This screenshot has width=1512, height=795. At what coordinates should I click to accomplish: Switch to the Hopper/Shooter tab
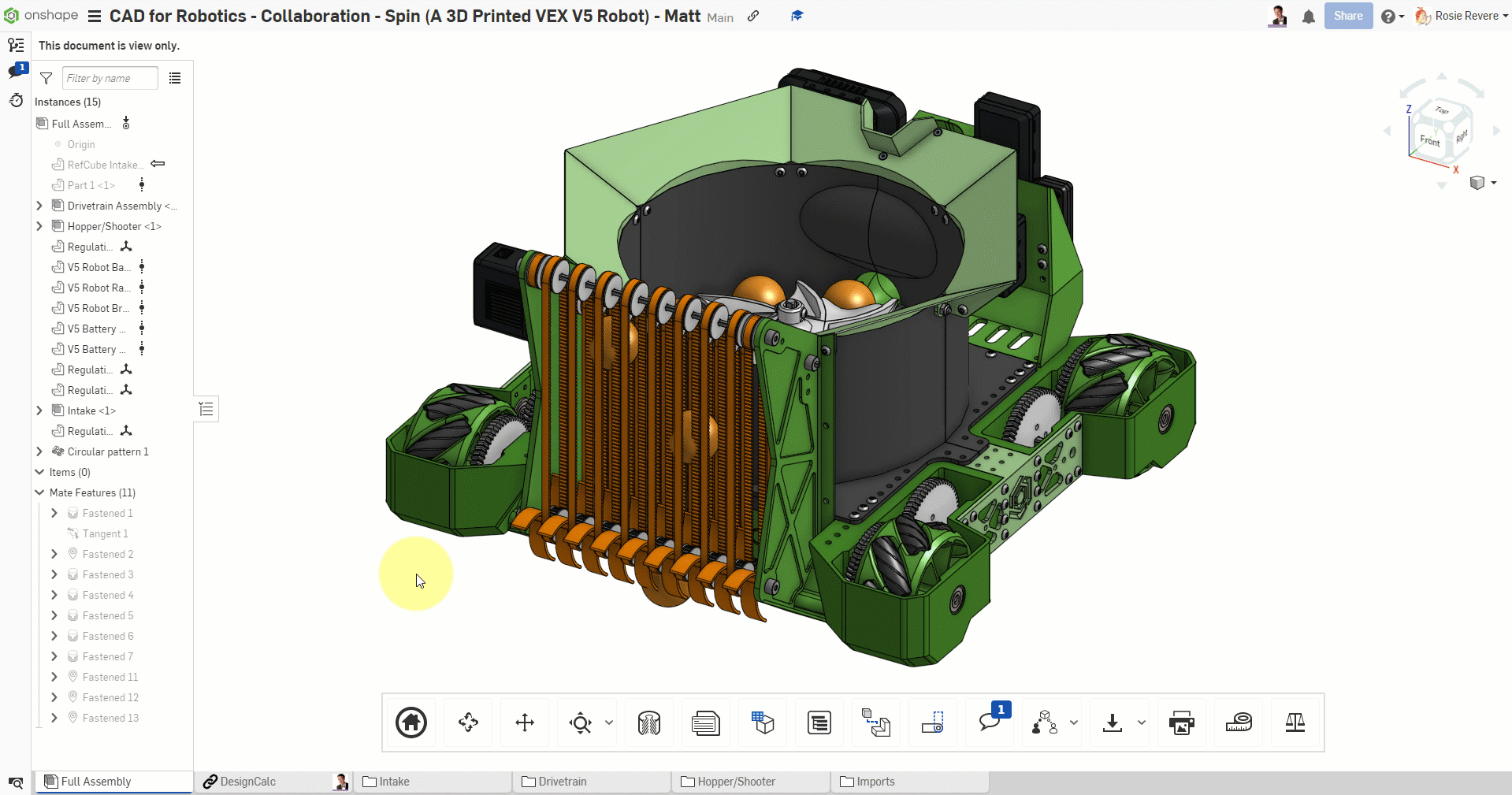(736, 782)
